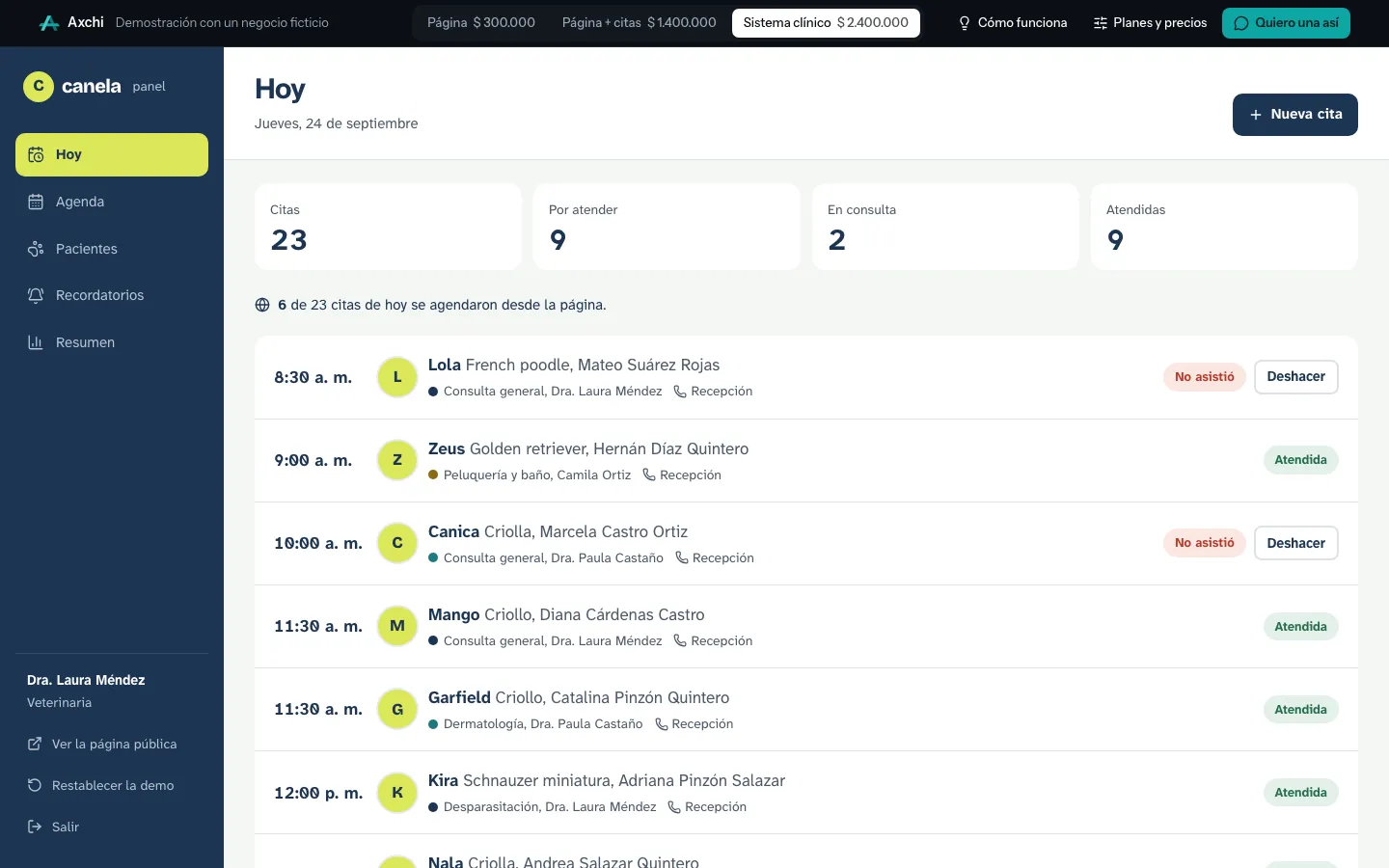The width and height of the screenshot is (1389, 868).
Task: Open the Hoy section in sidebar
Action: point(112,154)
